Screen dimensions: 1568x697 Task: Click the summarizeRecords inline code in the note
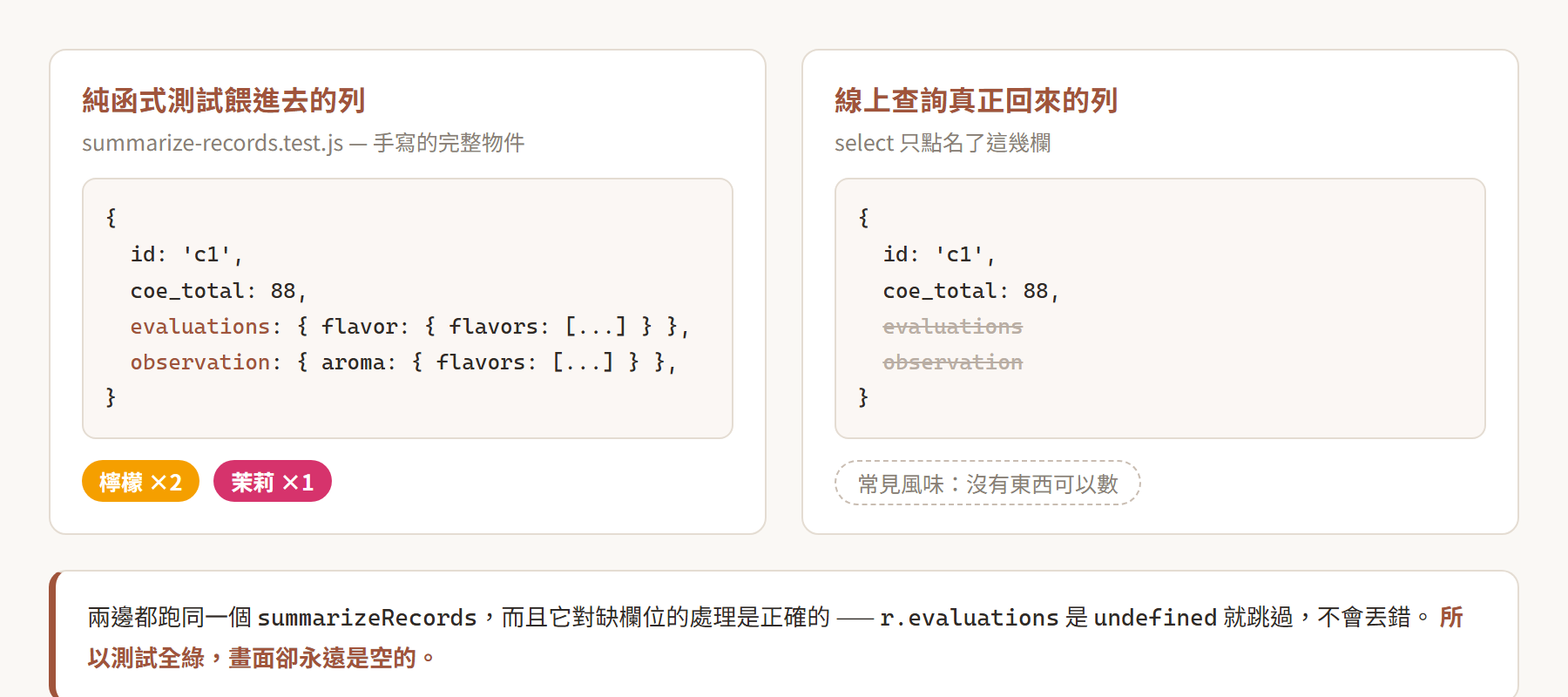[367, 618]
